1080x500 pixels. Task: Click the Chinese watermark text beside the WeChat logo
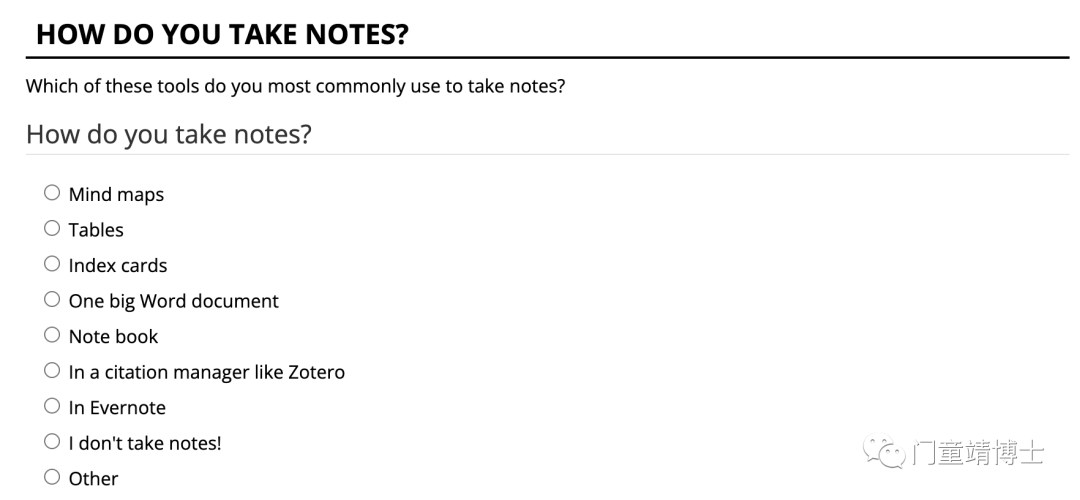[x=978, y=453]
